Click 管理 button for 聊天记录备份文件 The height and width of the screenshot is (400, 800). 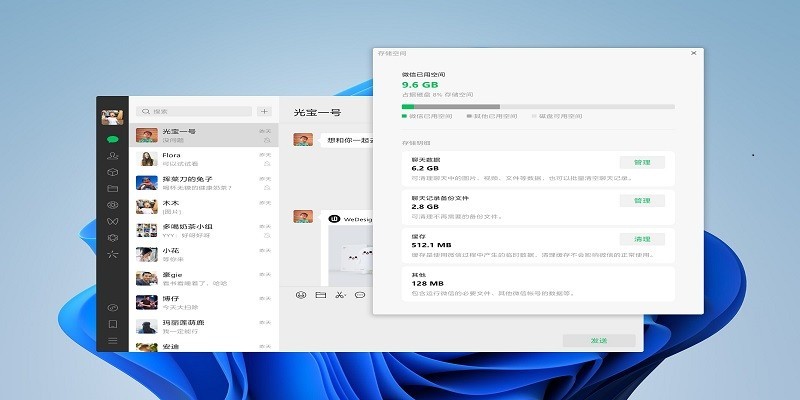(x=641, y=201)
